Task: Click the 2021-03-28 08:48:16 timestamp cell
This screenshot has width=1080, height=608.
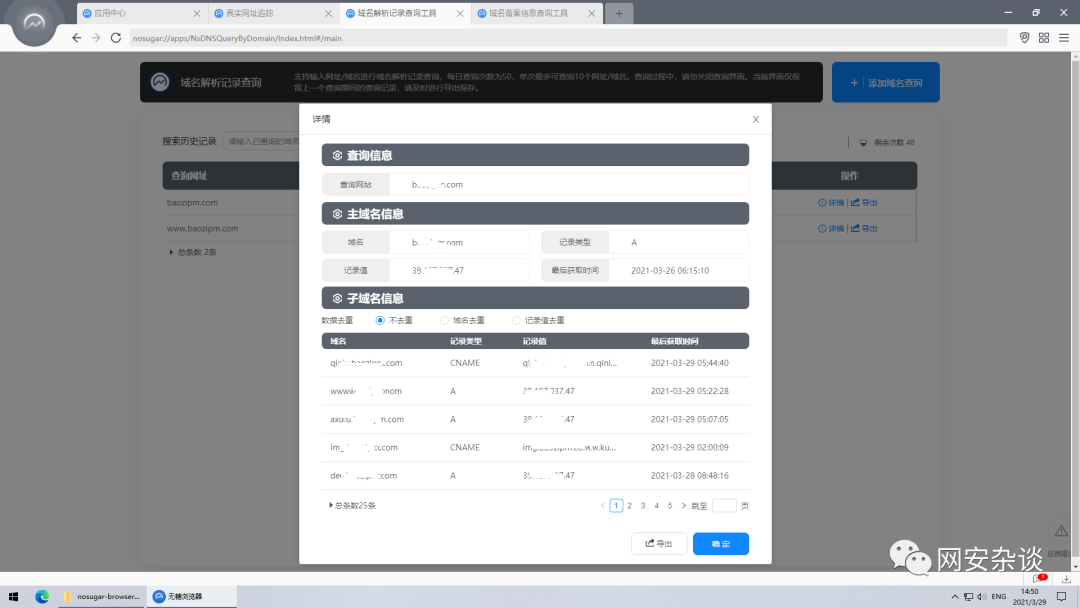Action: click(x=689, y=476)
